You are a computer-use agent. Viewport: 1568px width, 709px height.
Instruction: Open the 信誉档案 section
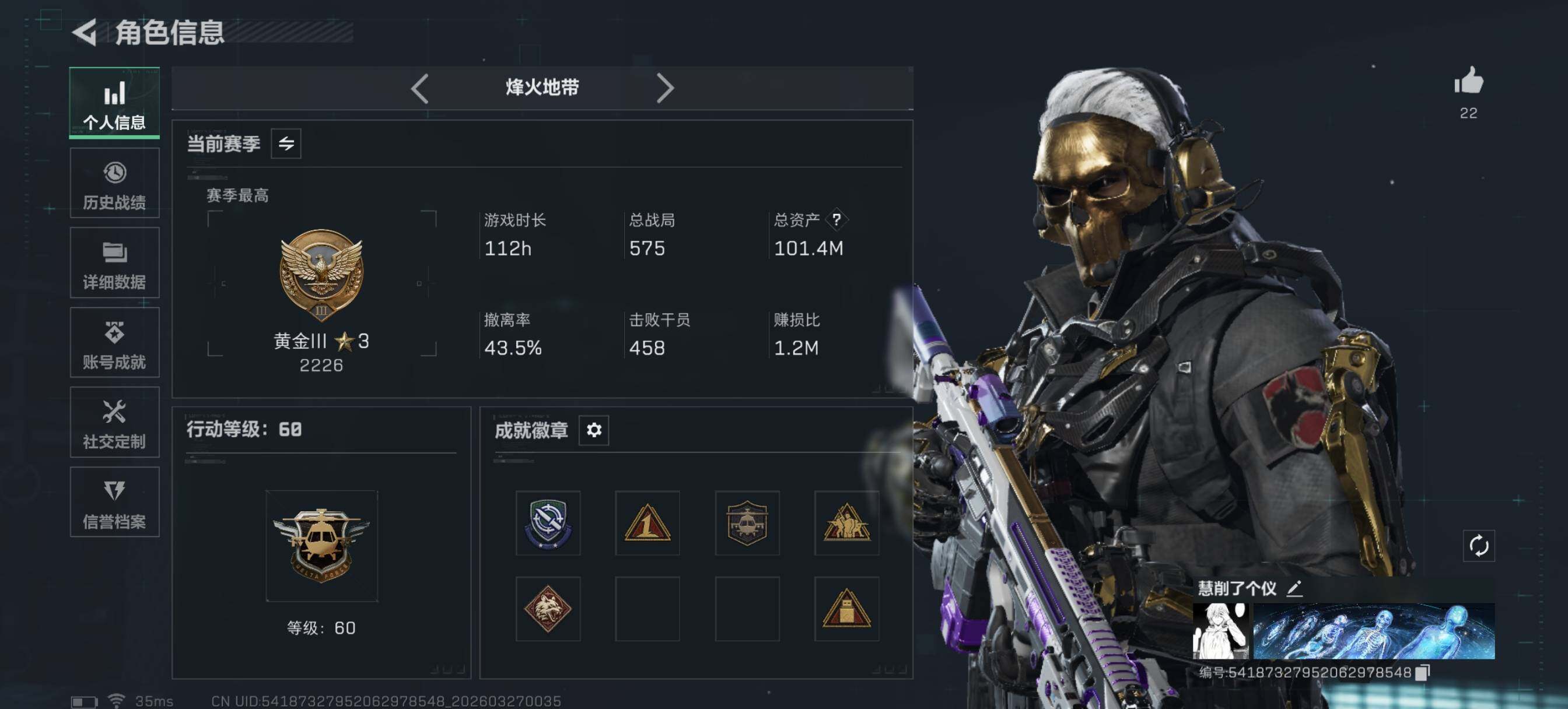[x=114, y=502]
